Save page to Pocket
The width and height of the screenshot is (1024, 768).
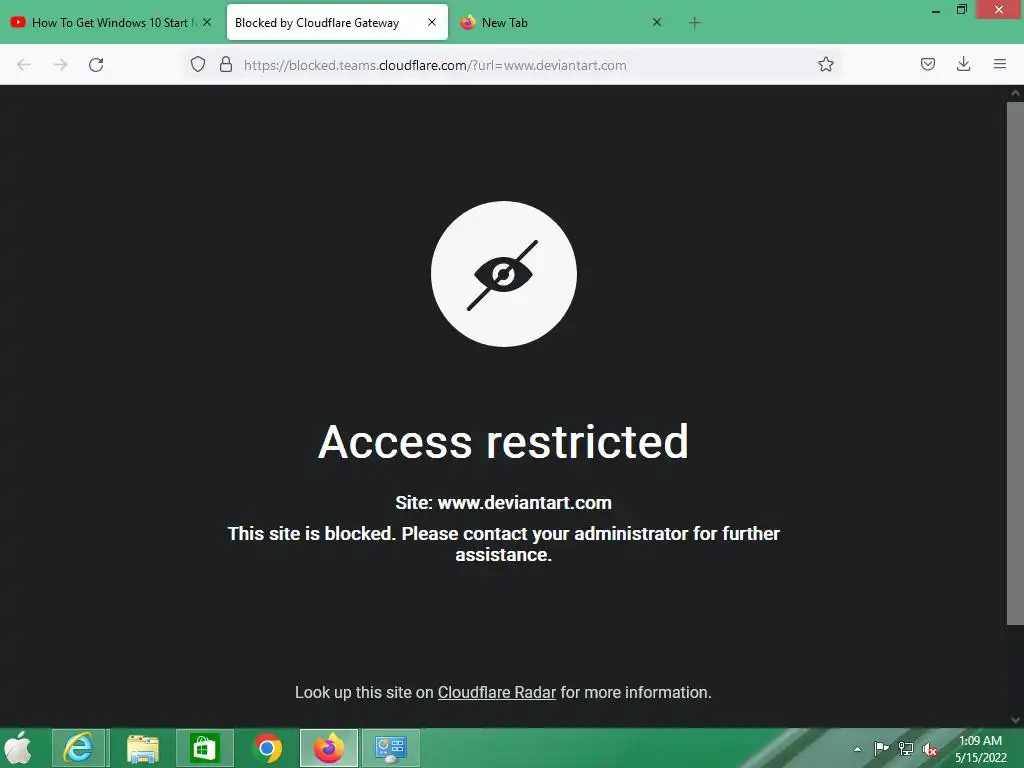[x=927, y=64]
